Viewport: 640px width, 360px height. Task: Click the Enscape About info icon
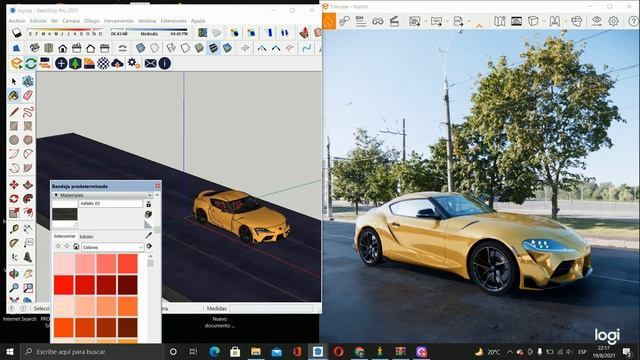164,63
